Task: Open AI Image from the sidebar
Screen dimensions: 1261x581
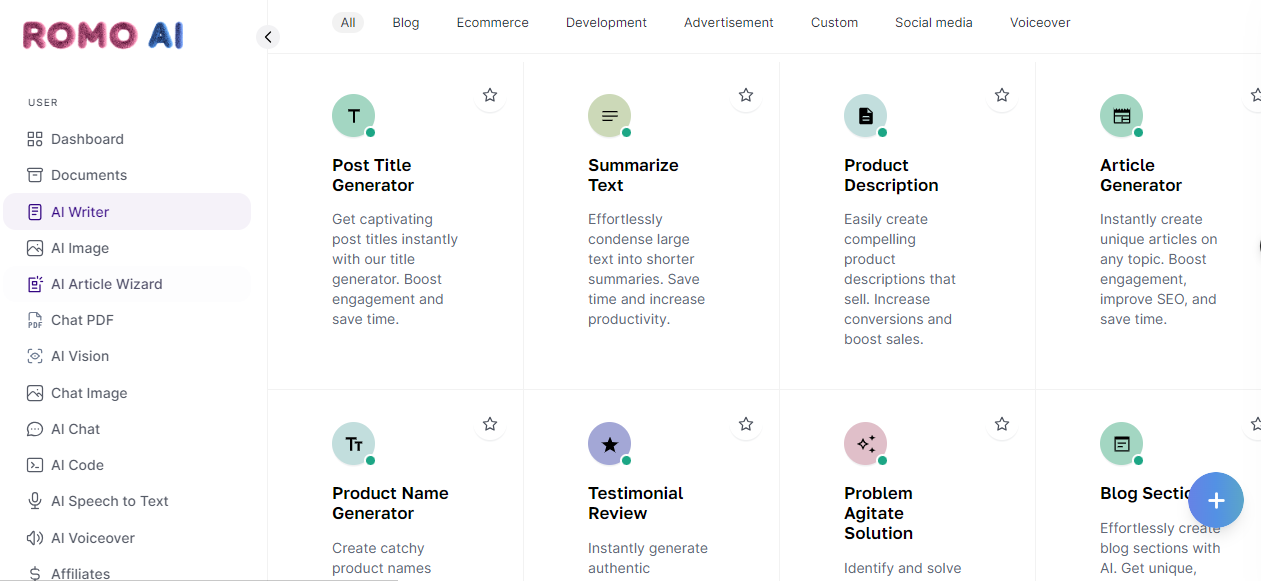Action: click(x=80, y=248)
